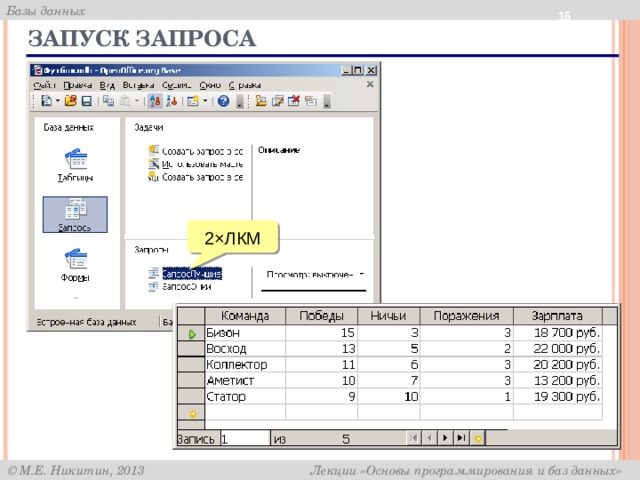Click the Edit object pencil icon

pos(278,101)
